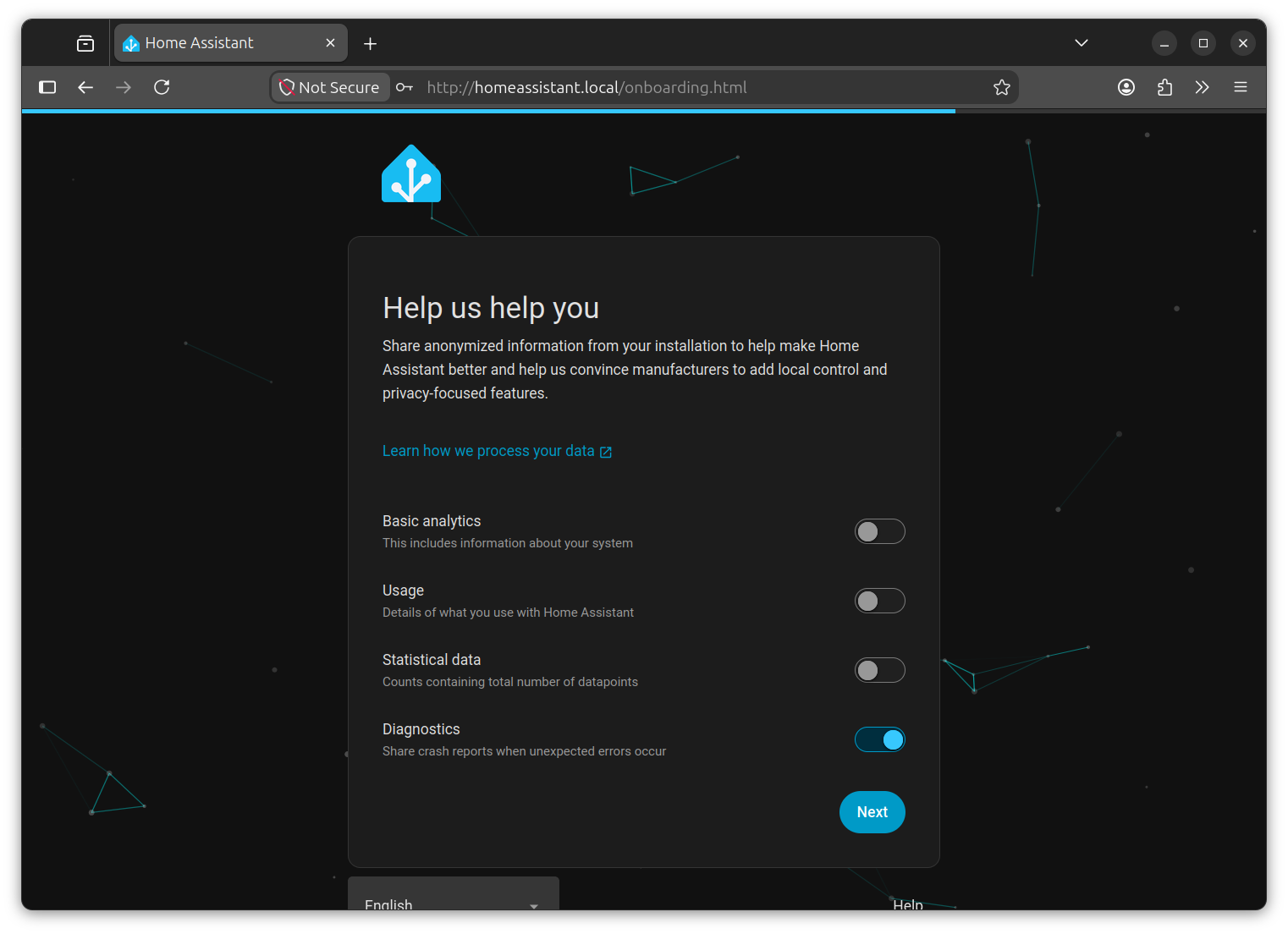Open a new browser tab

[370, 43]
